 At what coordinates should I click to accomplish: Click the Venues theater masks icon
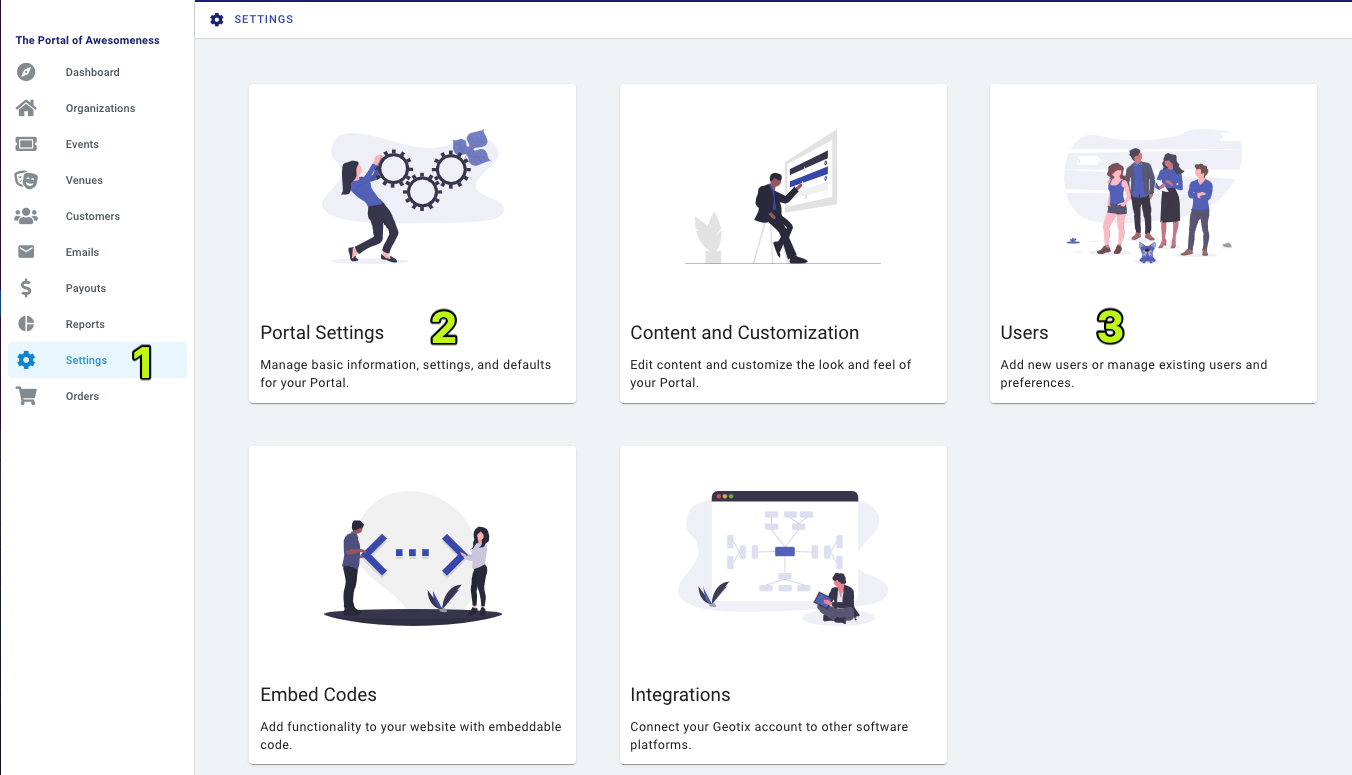pos(26,180)
